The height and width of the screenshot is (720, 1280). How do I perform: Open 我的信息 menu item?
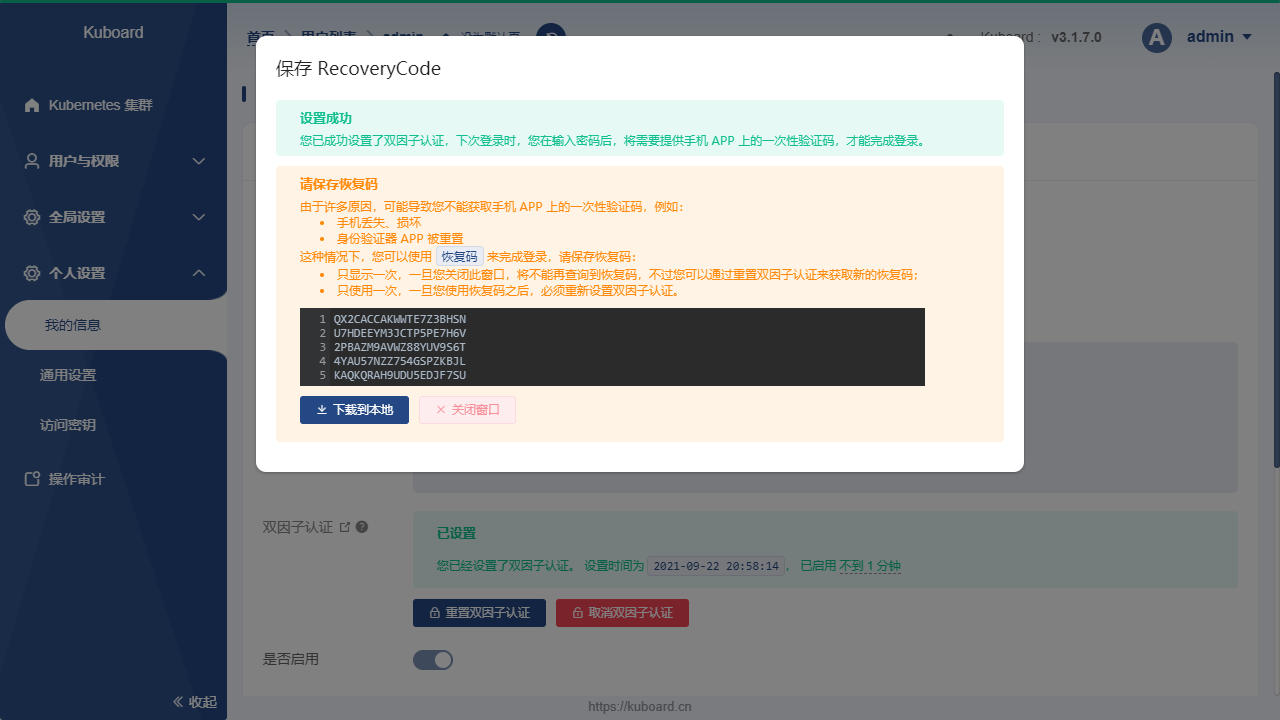click(x=72, y=325)
